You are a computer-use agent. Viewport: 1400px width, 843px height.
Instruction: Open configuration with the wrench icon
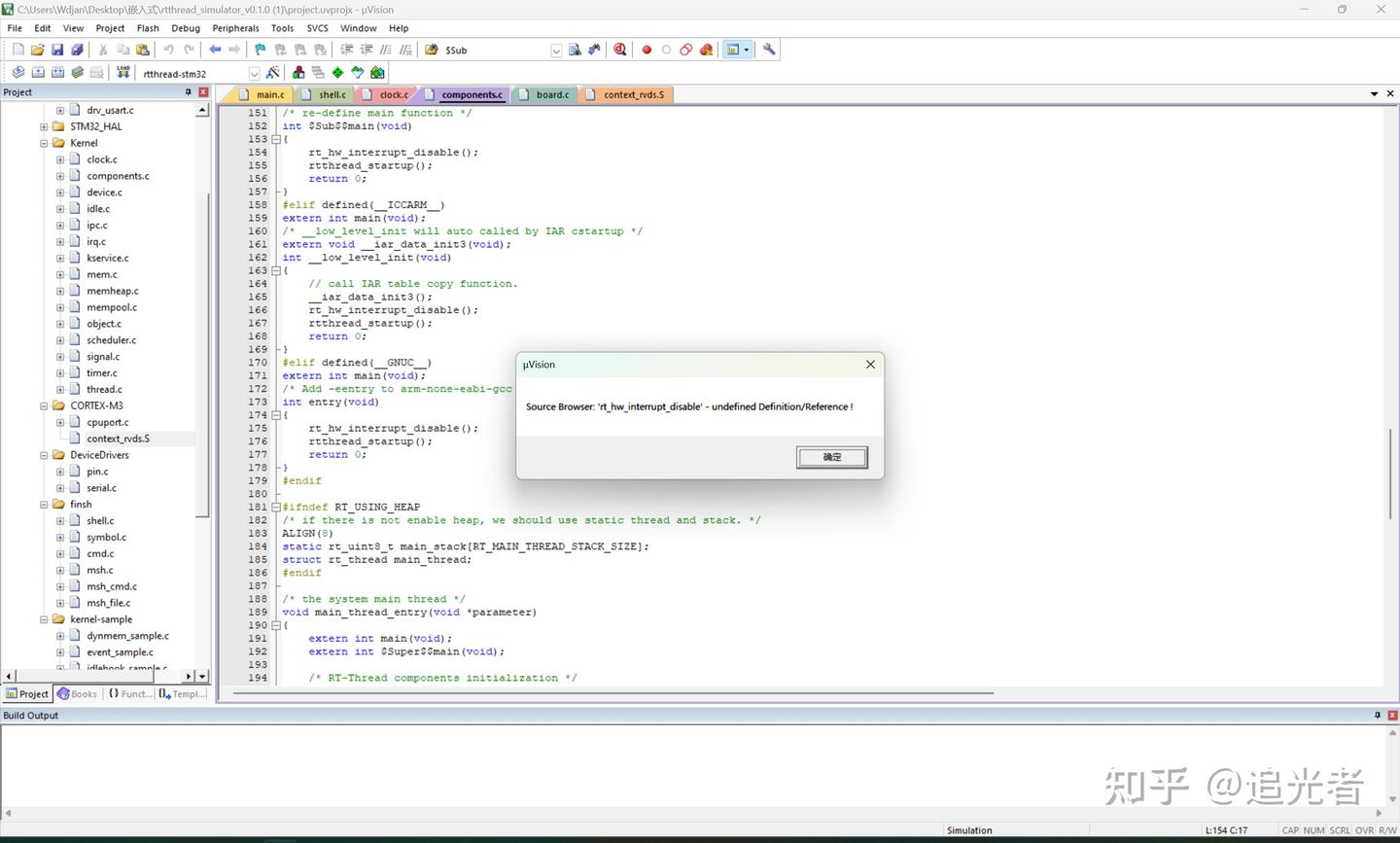769,50
